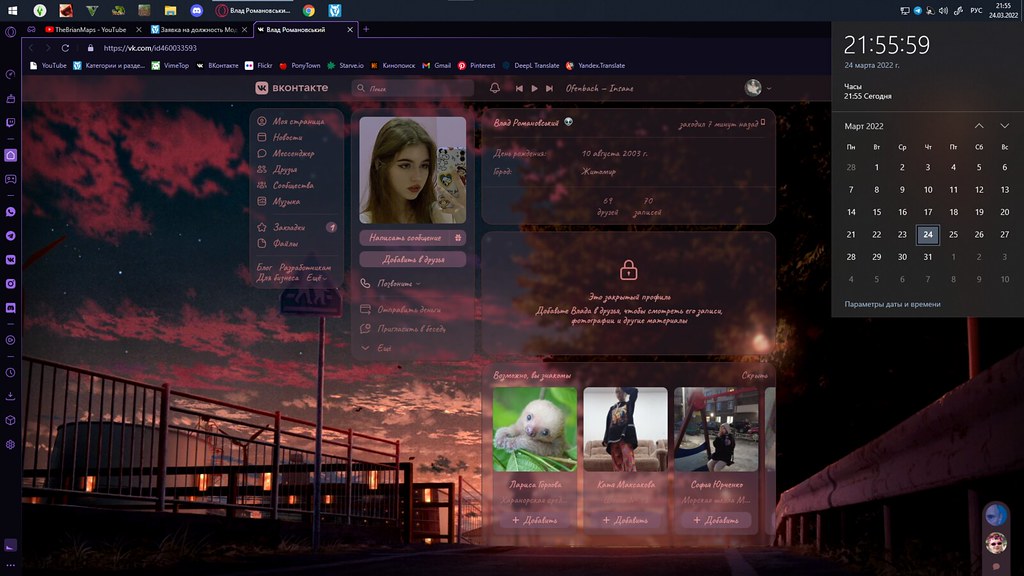1024x576 pixels.
Task: Skip to next track in VK player
Action: click(x=549, y=88)
